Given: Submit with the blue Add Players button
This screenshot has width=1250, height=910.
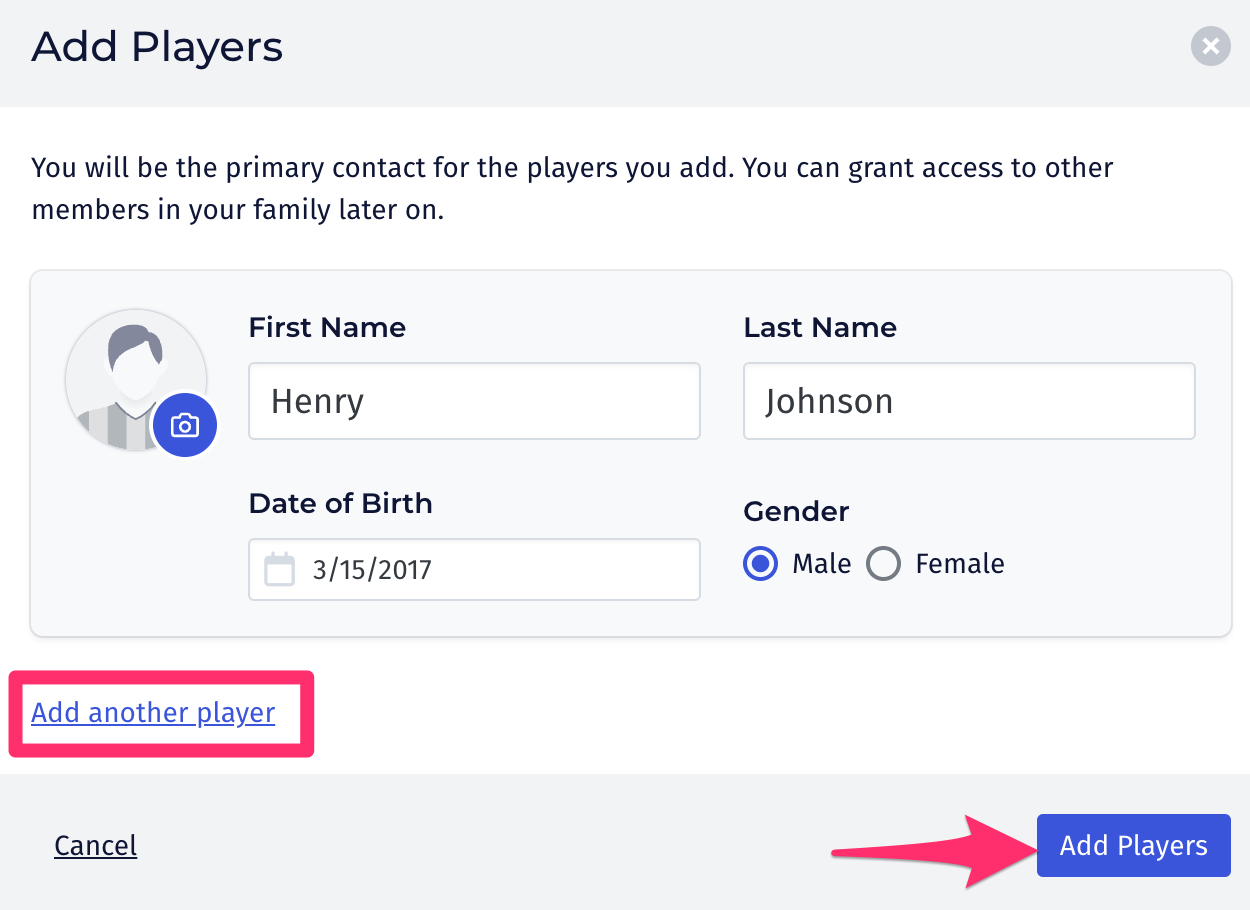Looking at the screenshot, I should coord(1133,846).
